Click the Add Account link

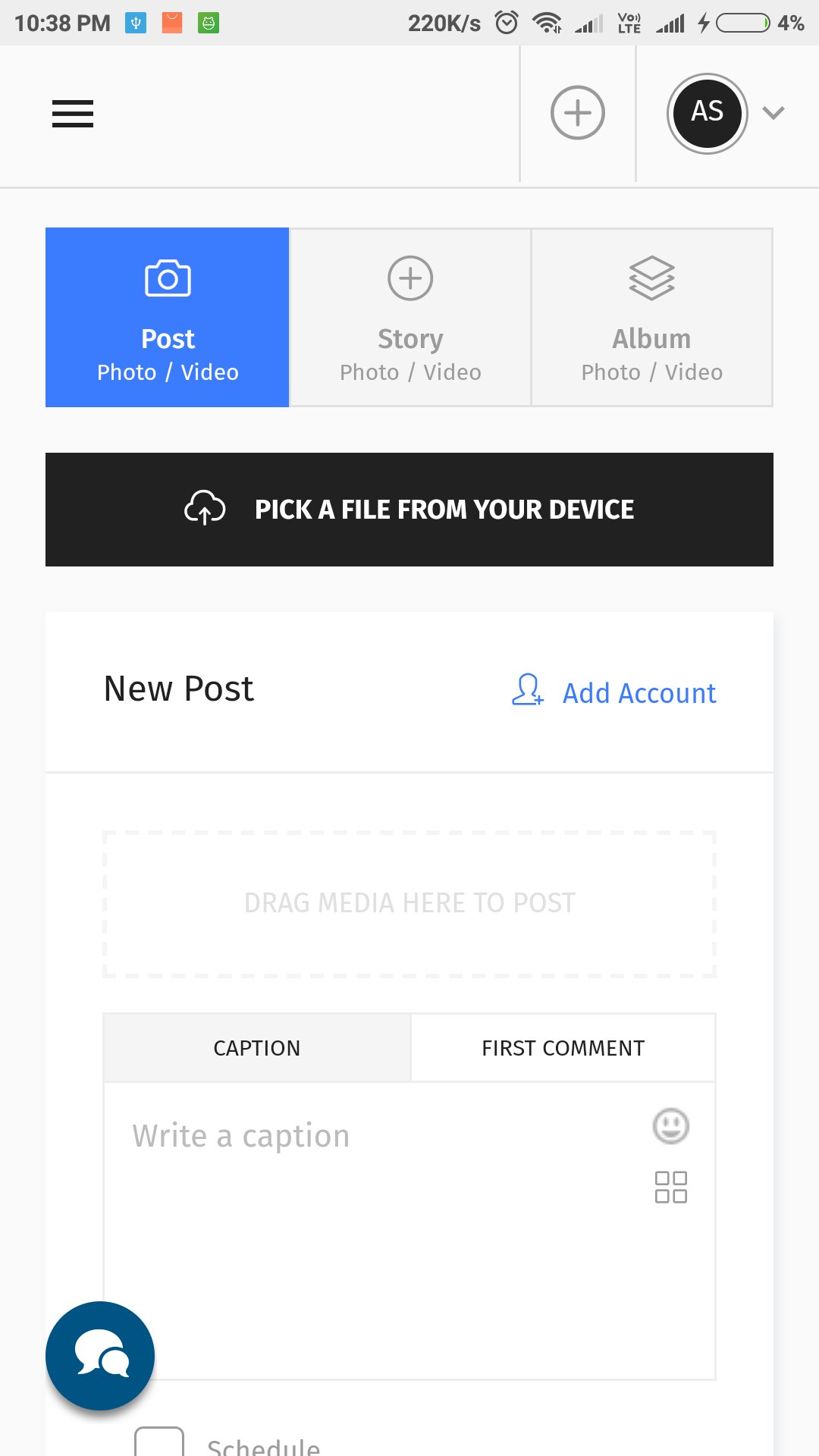pyautogui.click(x=639, y=693)
